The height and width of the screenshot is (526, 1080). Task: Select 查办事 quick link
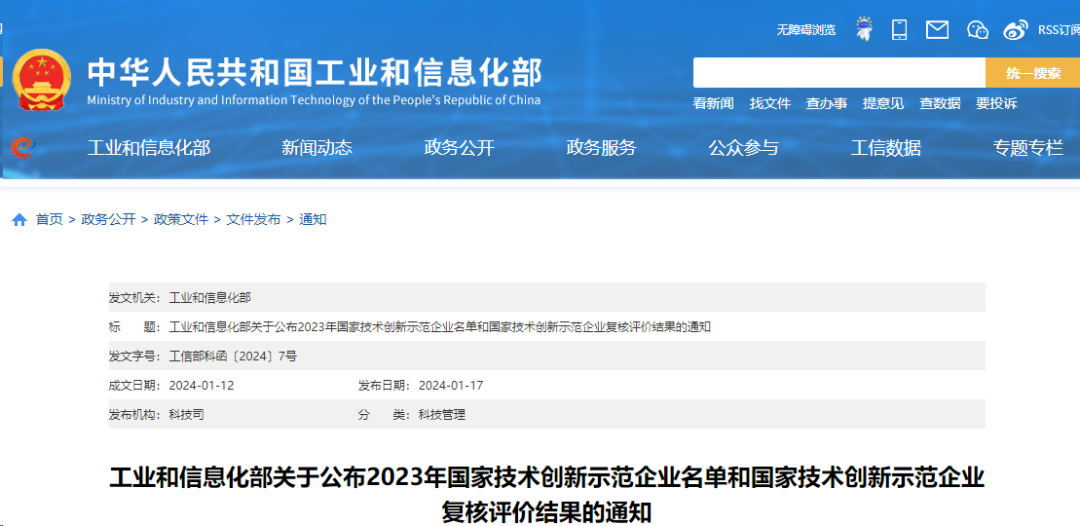pyautogui.click(x=827, y=104)
